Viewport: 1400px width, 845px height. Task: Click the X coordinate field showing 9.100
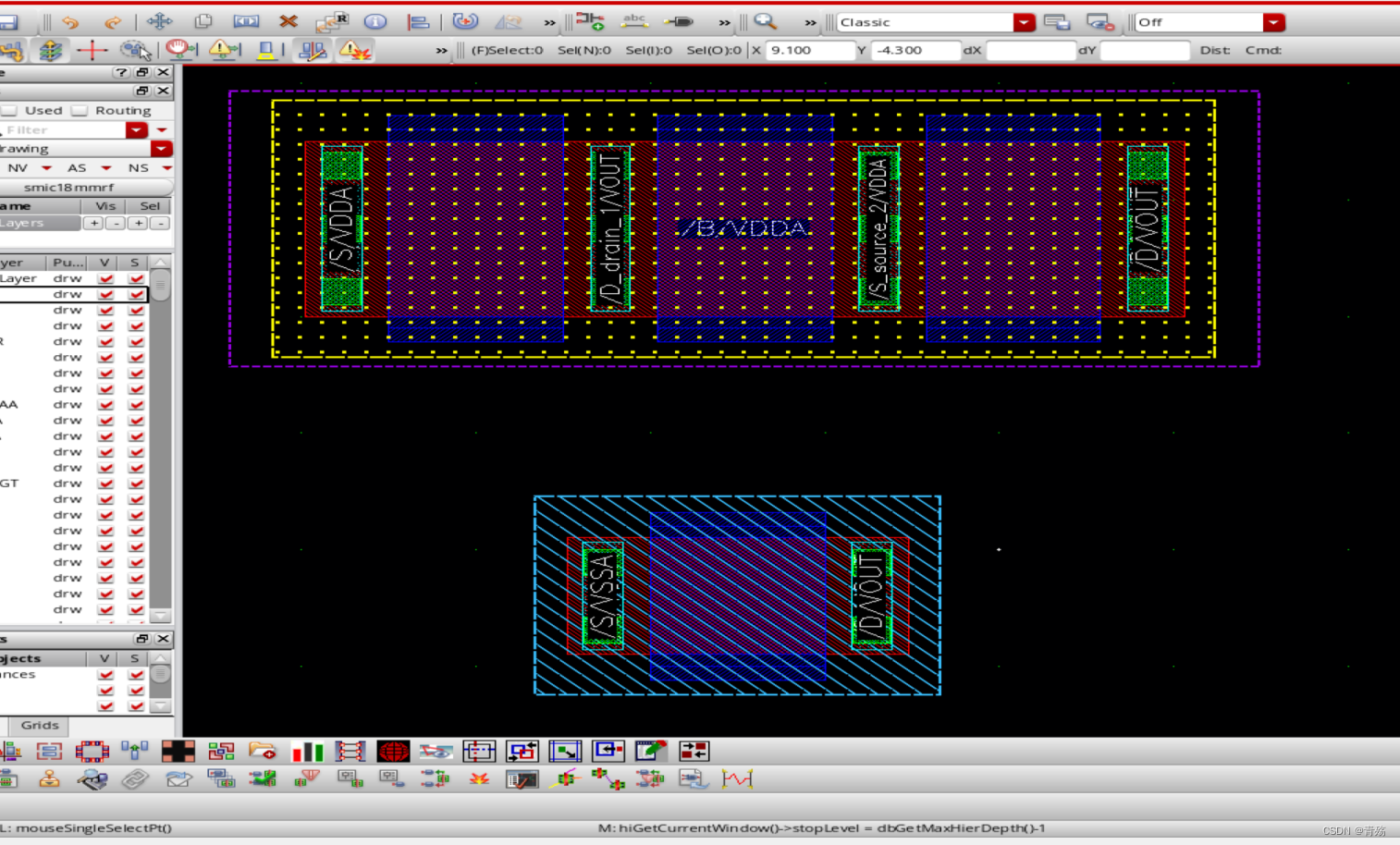tap(810, 50)
